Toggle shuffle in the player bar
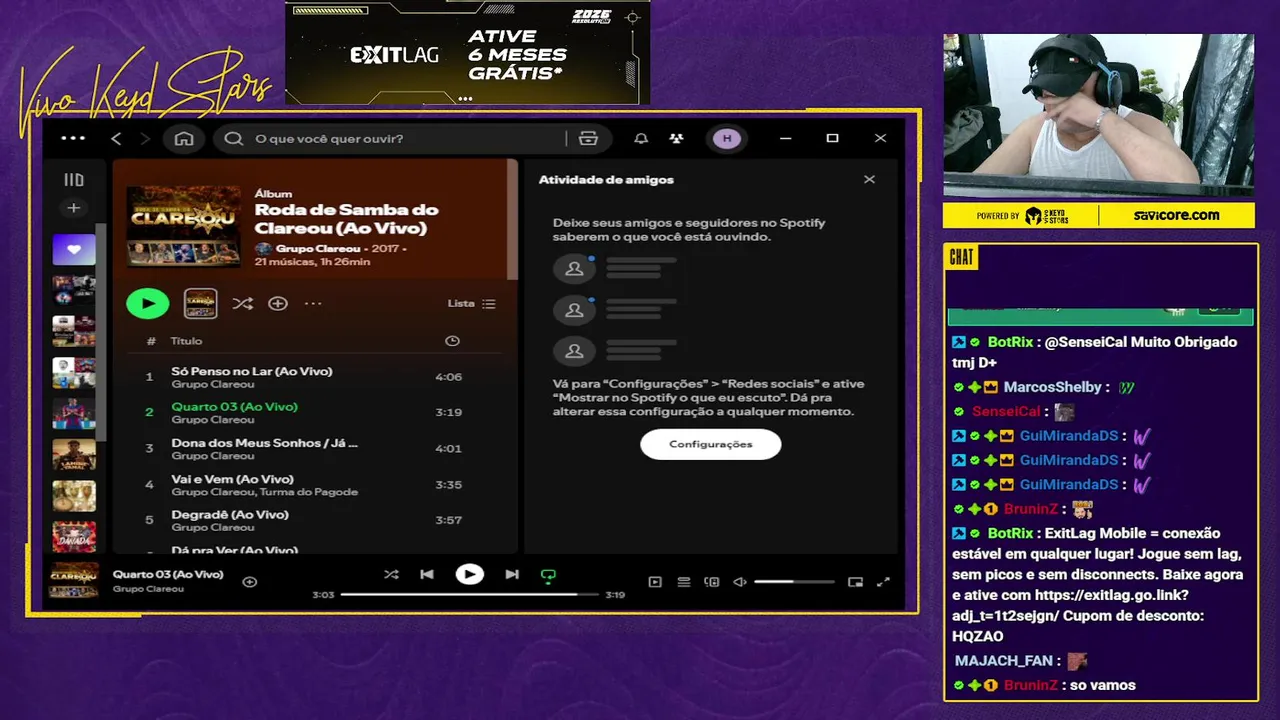 pyautogui.click(x=391, y=574)
